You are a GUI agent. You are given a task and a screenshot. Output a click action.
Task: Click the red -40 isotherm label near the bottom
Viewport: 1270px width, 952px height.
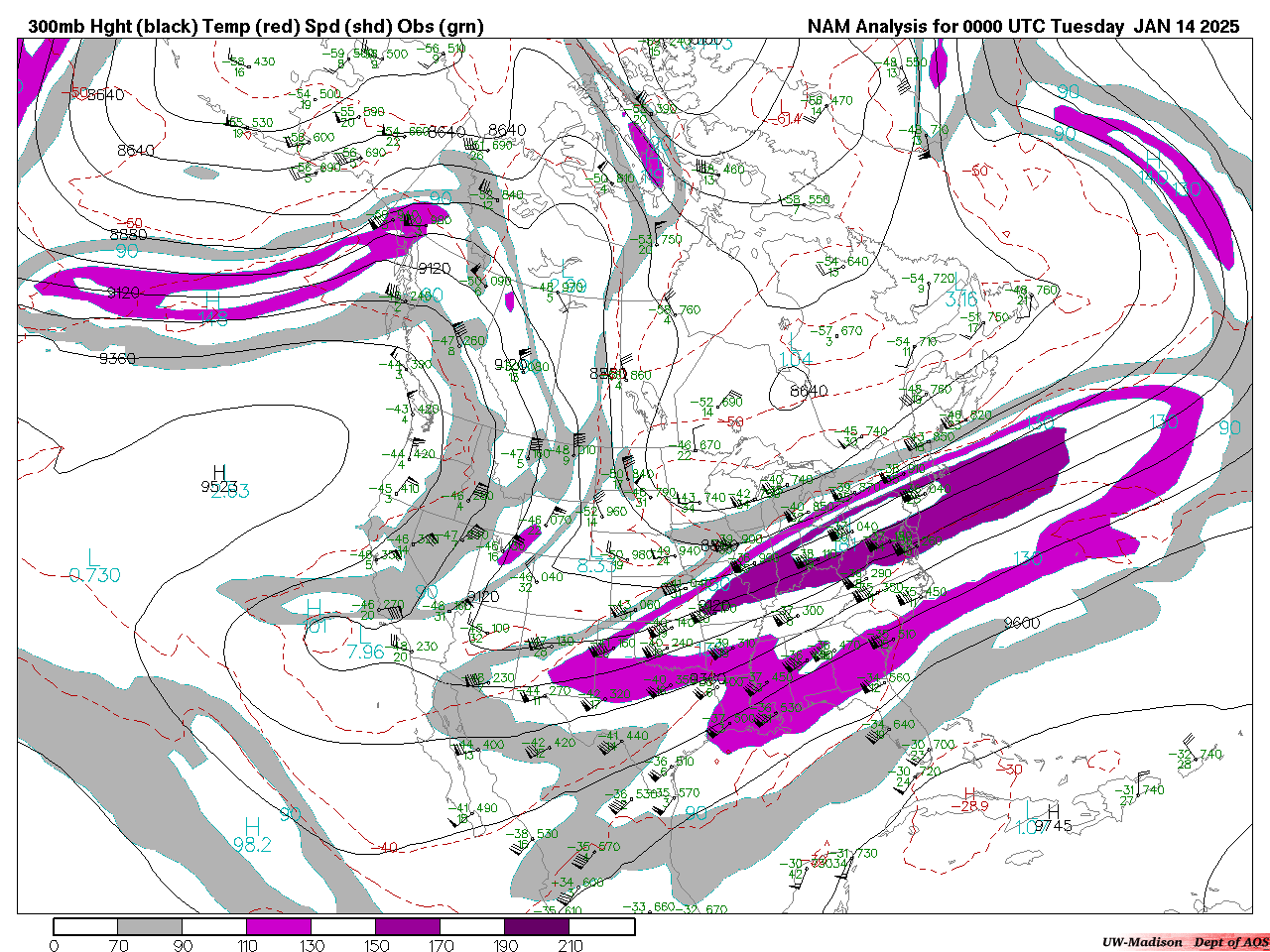[x=387, y=847]
